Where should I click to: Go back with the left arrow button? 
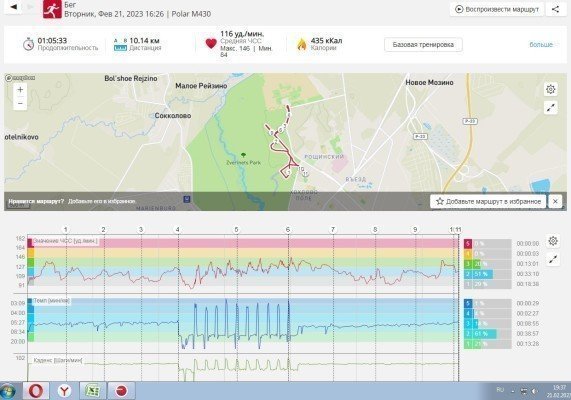tap(13, 7)
